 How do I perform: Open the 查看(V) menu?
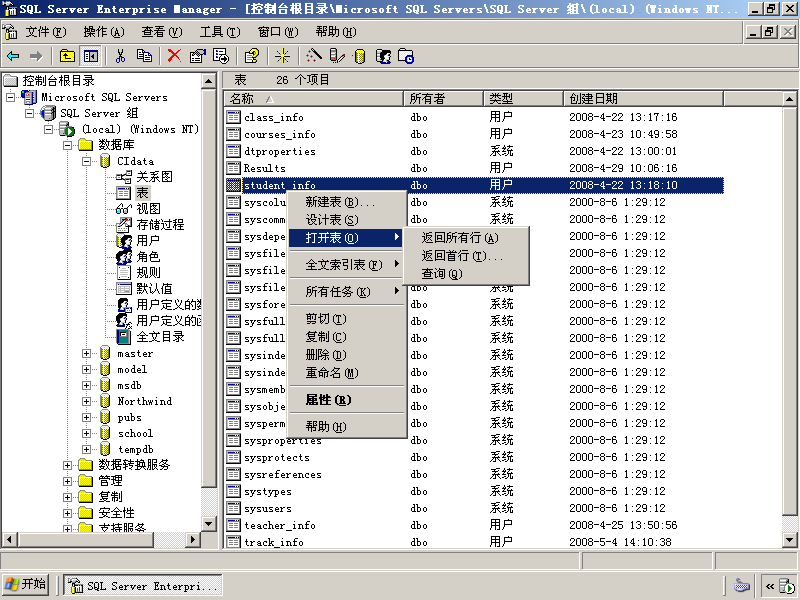[162, 32]
